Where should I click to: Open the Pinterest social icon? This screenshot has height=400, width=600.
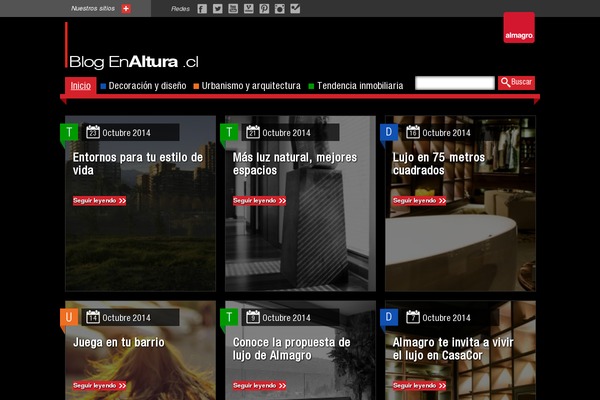[264, 9]
